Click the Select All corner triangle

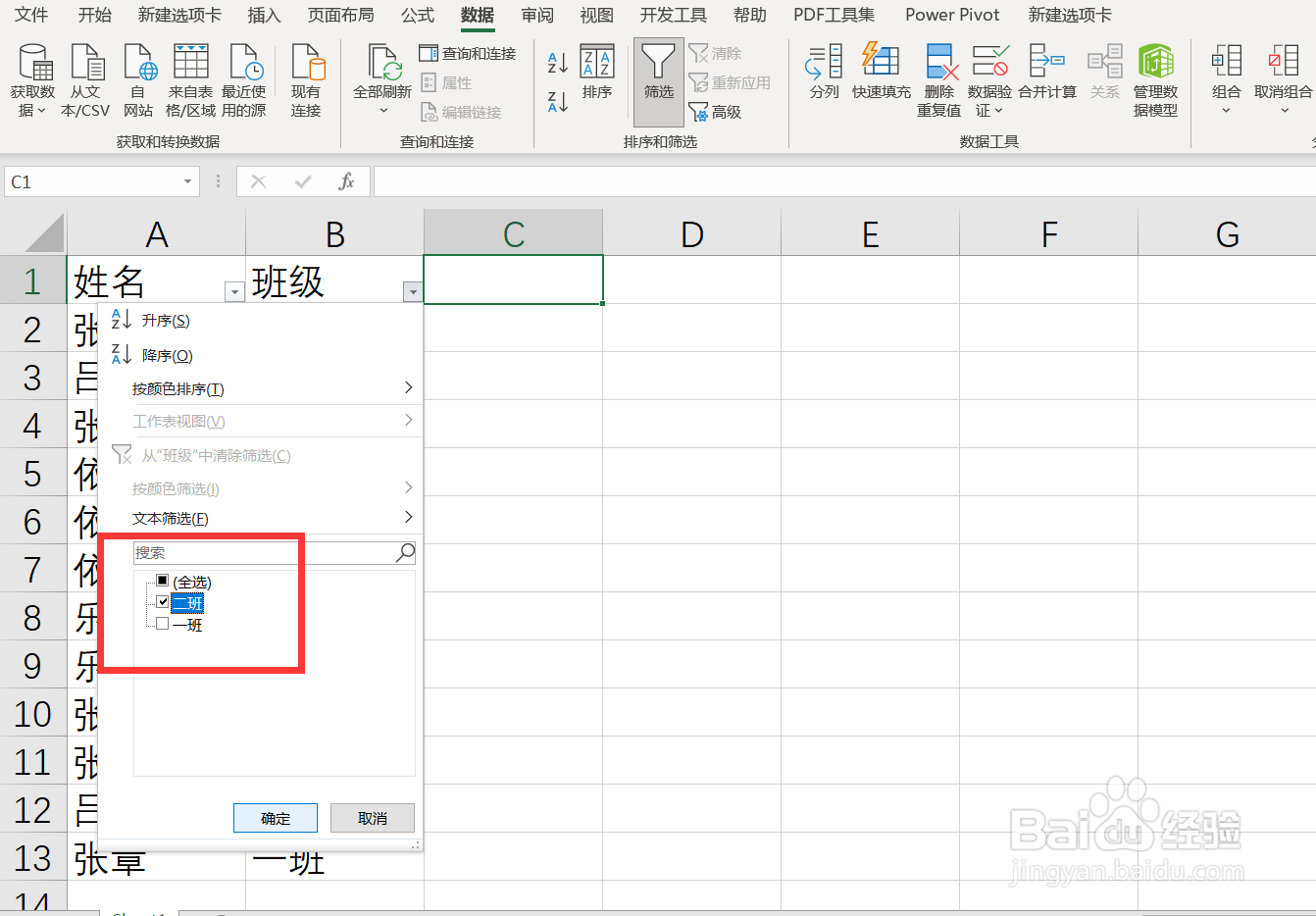(x=44, y=233)
